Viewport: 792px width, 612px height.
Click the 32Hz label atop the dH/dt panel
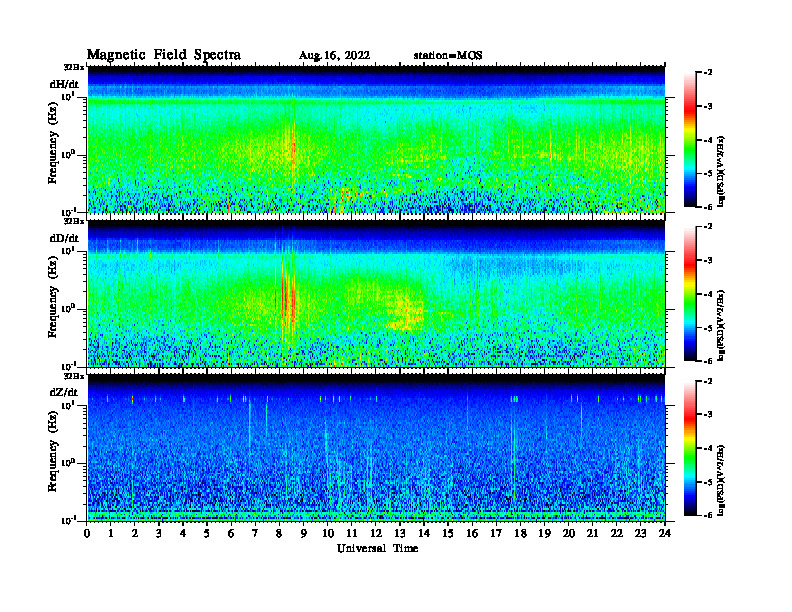pos(73,67)
